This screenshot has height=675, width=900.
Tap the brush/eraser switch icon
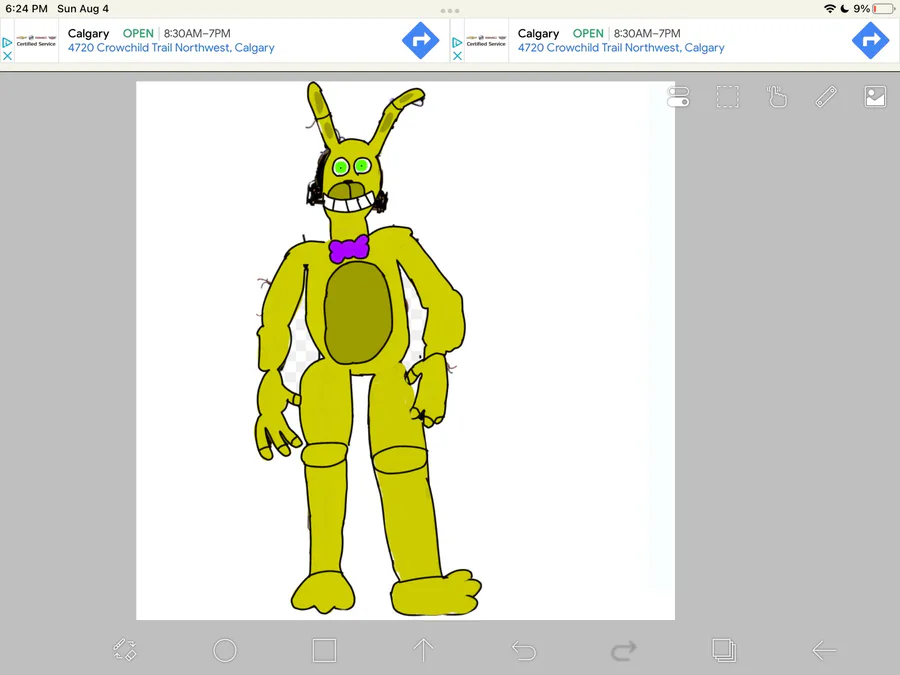125,650
